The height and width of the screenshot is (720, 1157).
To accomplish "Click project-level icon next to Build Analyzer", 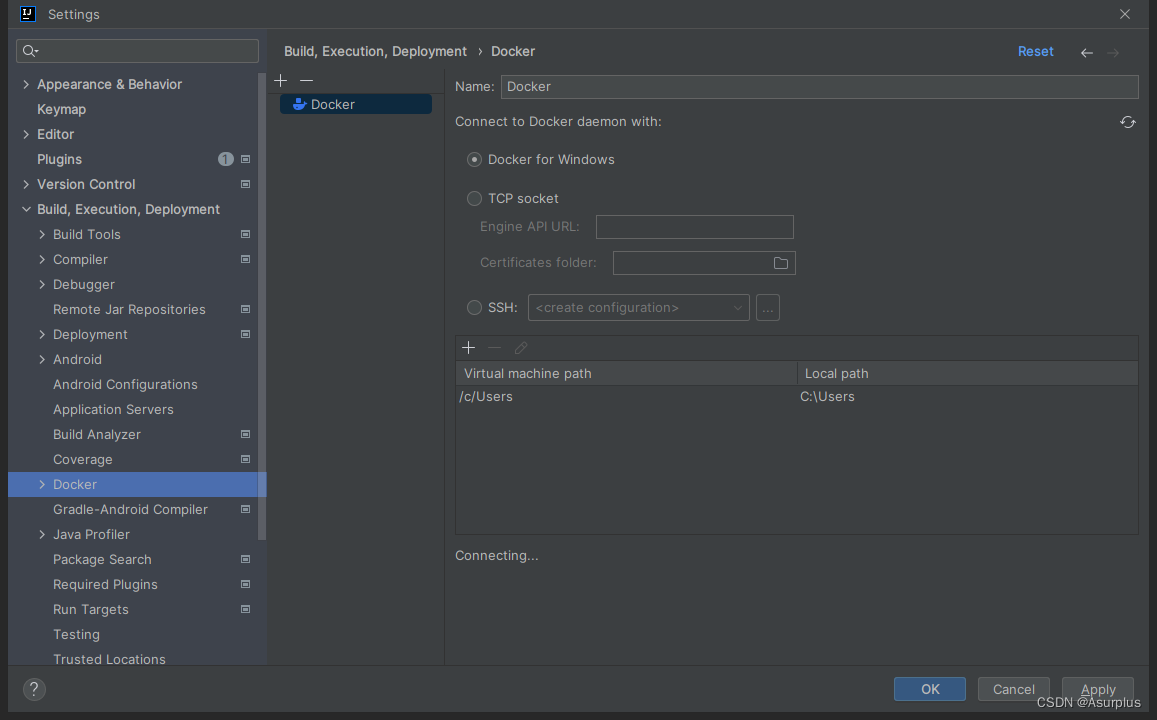I will tap(246, 435).
